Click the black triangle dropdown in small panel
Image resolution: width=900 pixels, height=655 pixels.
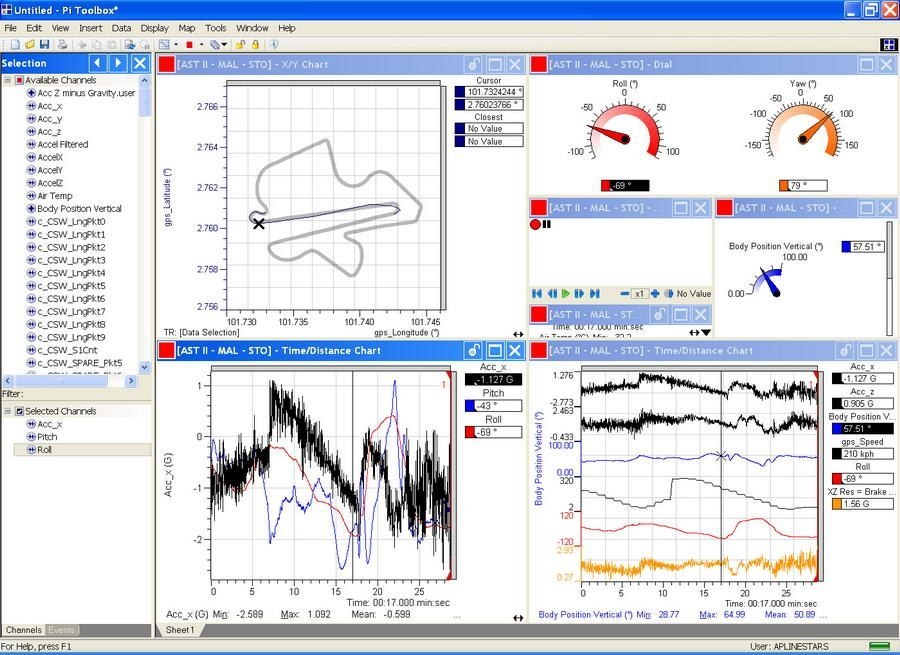pos(706,332)
